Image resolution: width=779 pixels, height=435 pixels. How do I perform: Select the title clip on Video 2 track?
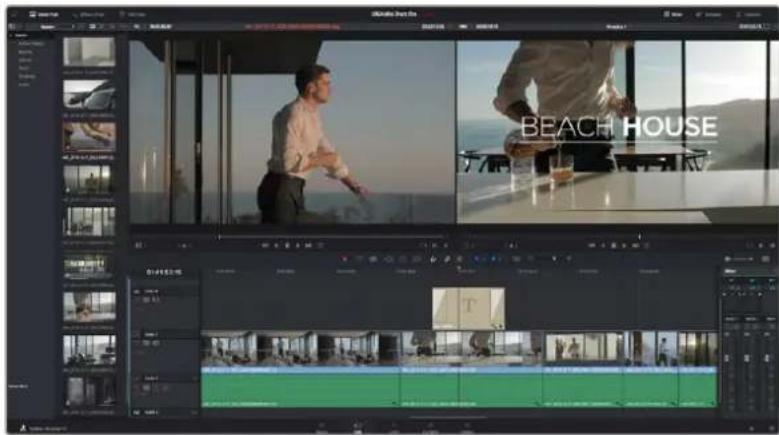(468, 308)
